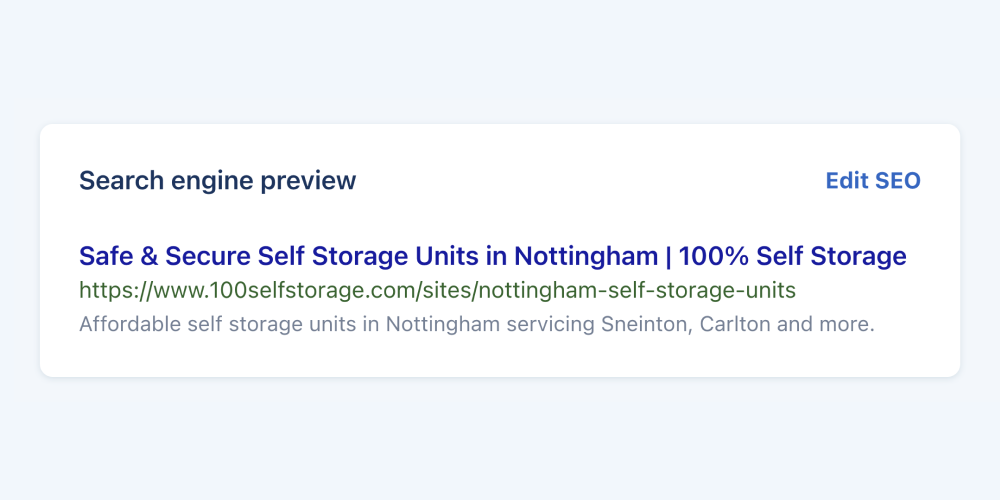Click the word Affordable in the description

pos(125,325)
